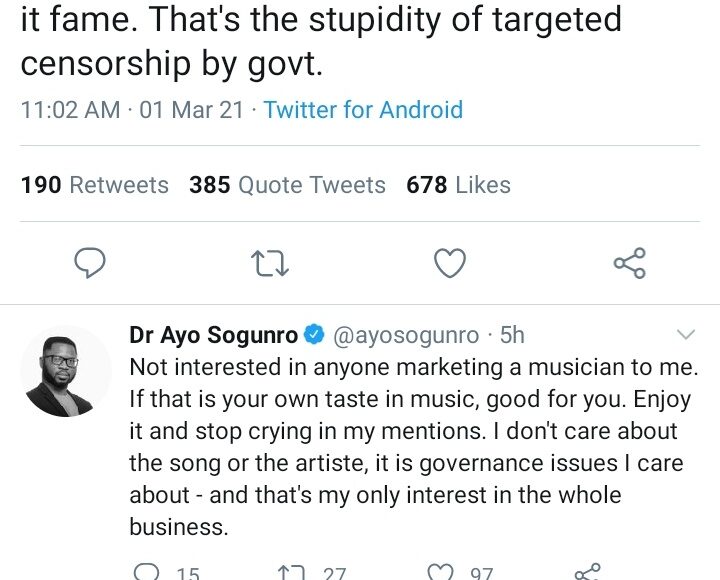The image size is (720, 580).
Task: Open the 385 Quote Tweets list
Action: point(287,185)
